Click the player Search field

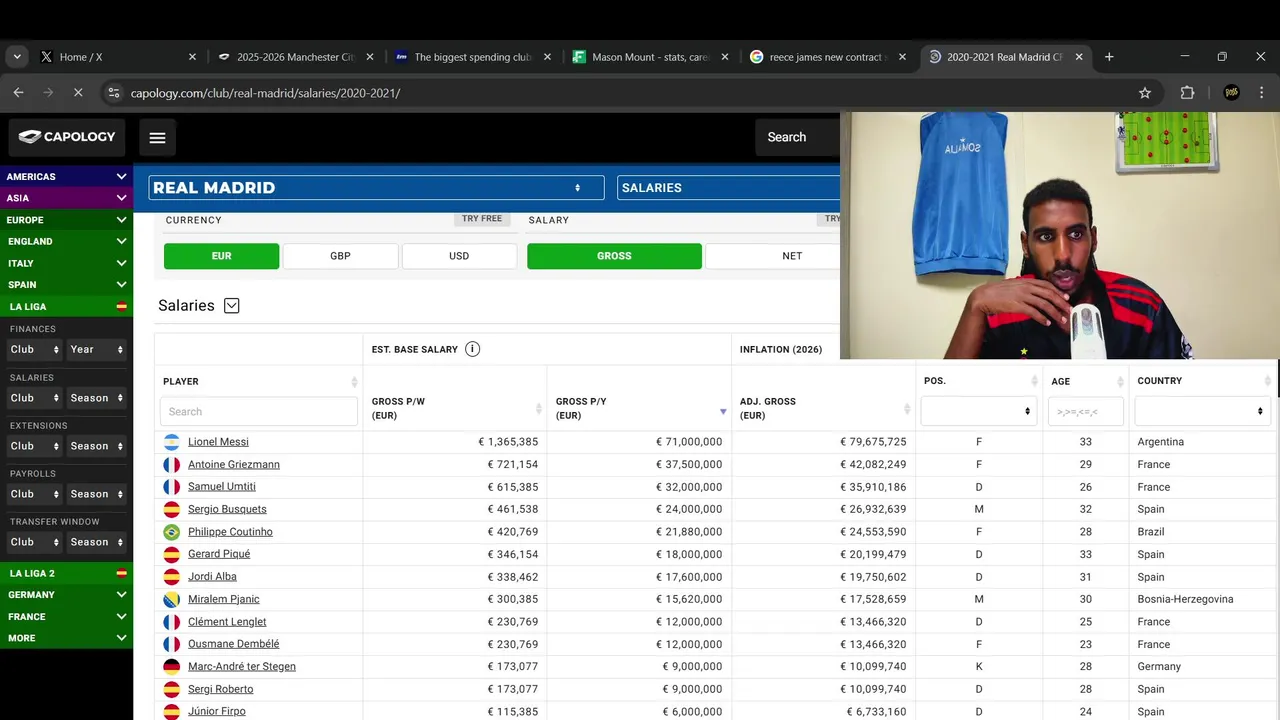tap(258, 411)
